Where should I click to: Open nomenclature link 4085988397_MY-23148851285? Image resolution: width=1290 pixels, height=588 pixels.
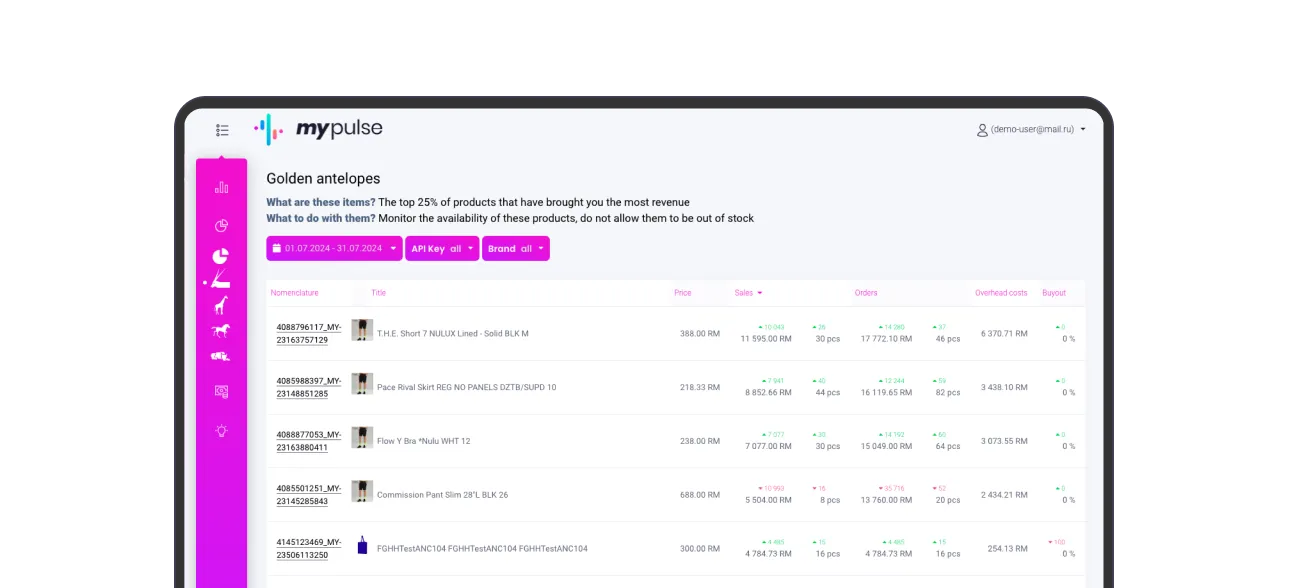309,387
